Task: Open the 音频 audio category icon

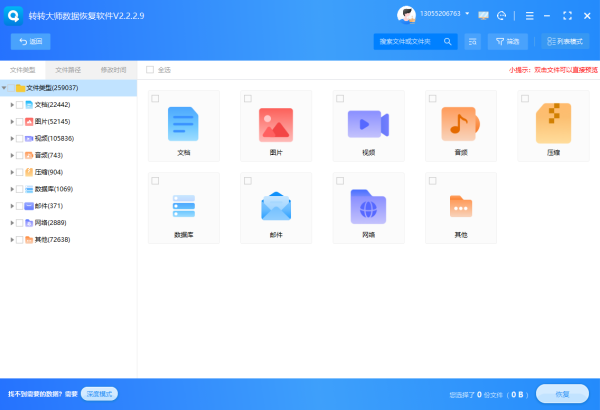Action: (x=460, y=123)
